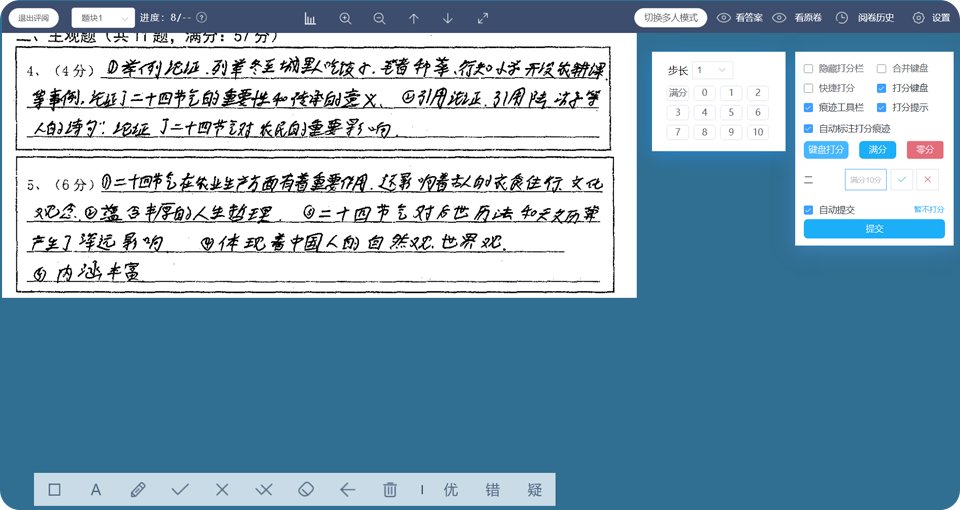
Task: Toggle the 痕迹工具栏 checkbox
Action: (809, 107)
